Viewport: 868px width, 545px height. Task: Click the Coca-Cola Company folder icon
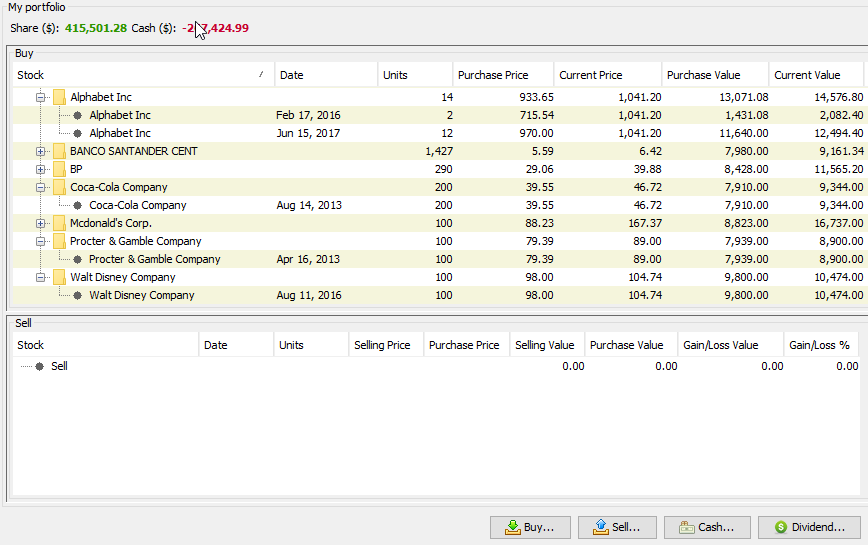[59, 188]
